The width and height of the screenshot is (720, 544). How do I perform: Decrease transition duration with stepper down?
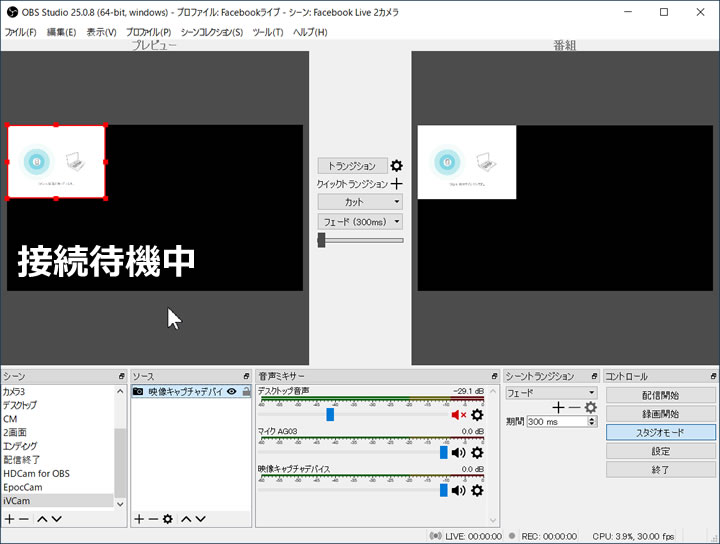pos(592,424)
